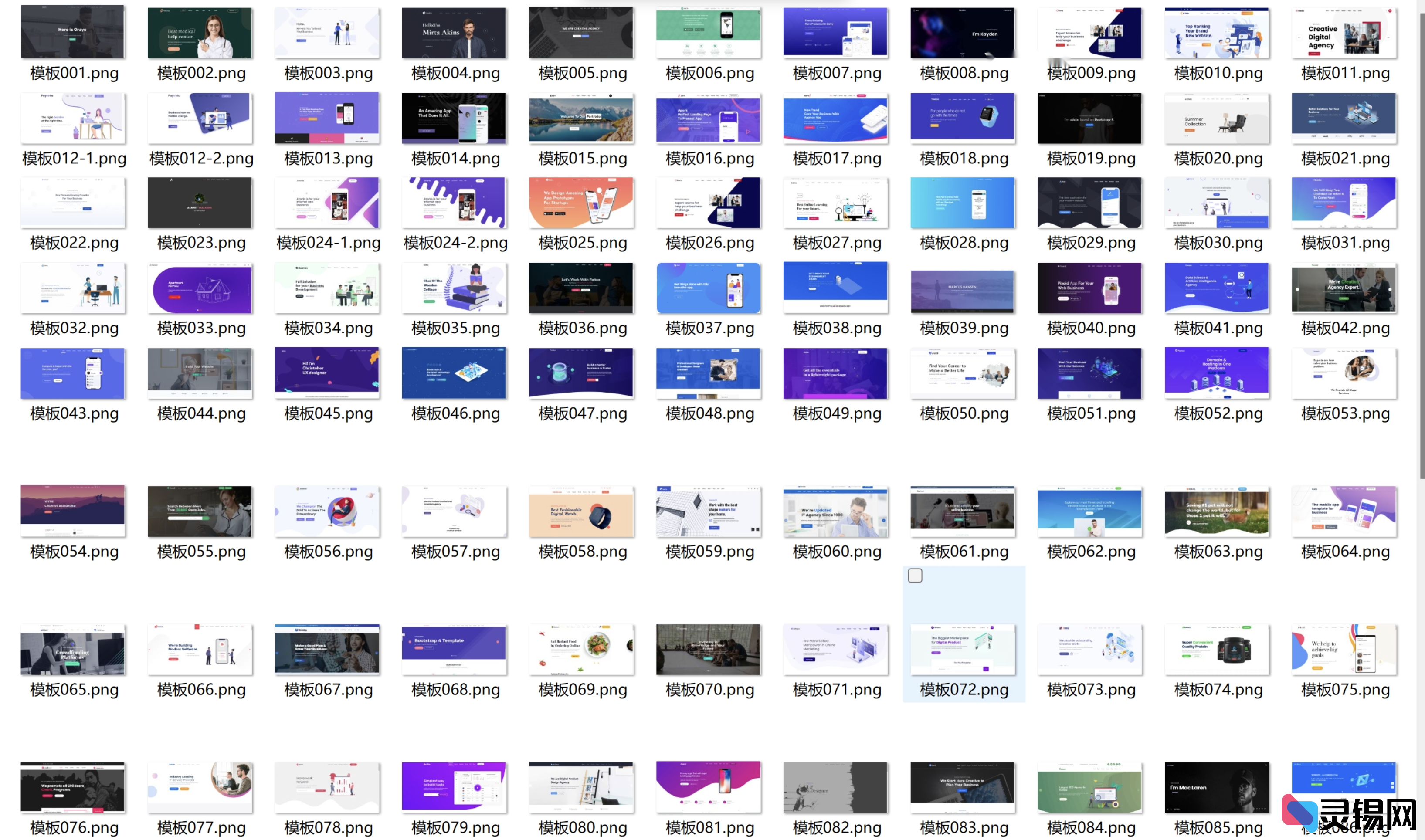Select the 模板002.png medical help image
Screen dimensions: 1425x840
click(x=200, y=32)
